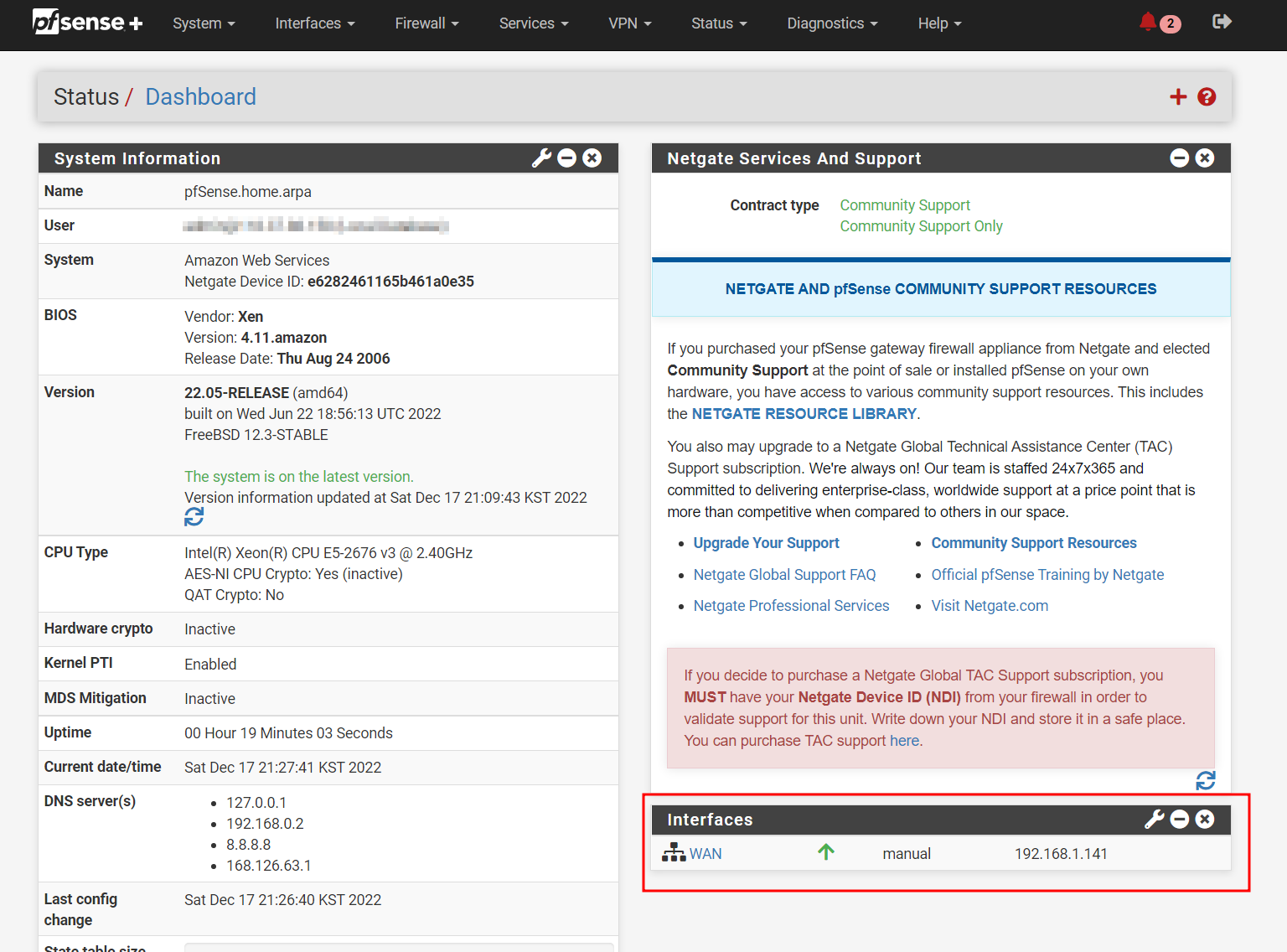The height and width of the screenshot is (952, 1287).
Task: Click DNS server entry 168.126.63.1
Action: pos(268,866)
